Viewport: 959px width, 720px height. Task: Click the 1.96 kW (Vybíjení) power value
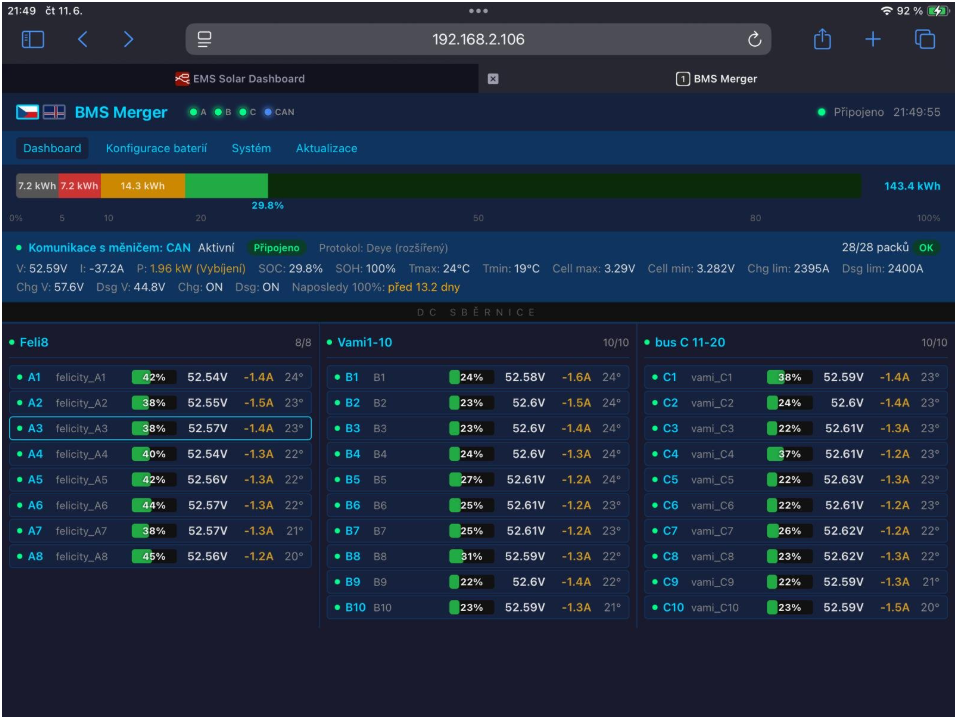tap(198, 269)
